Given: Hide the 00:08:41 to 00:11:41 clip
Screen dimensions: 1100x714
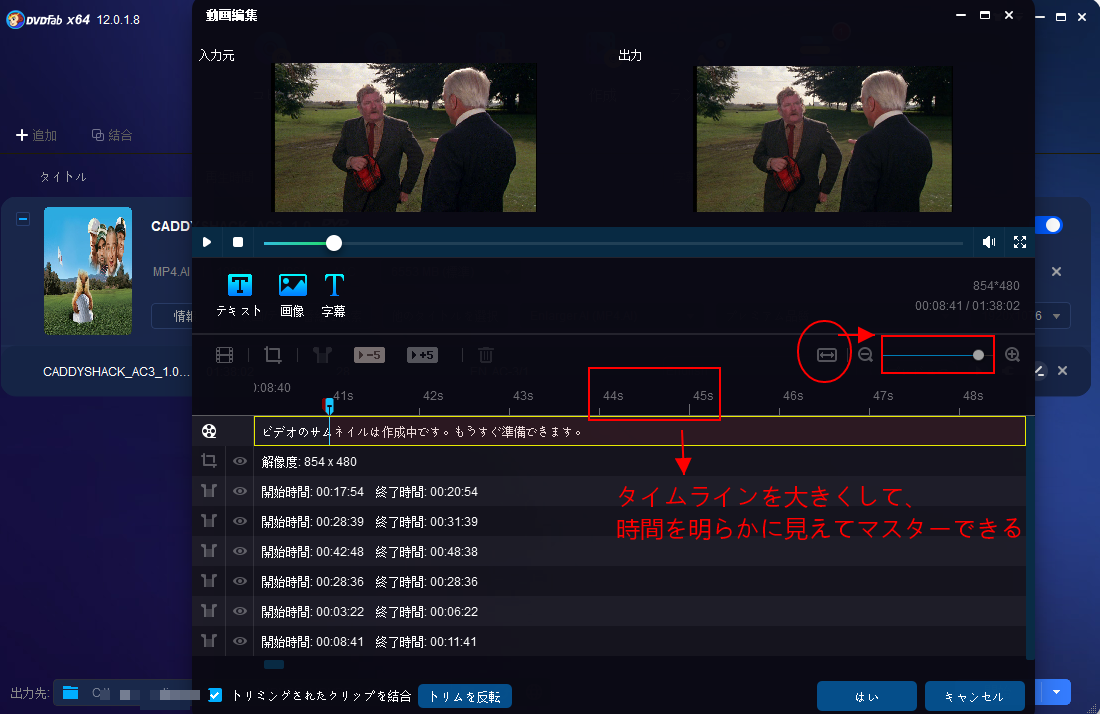Looking at the screenshot, I should point(240,641).
